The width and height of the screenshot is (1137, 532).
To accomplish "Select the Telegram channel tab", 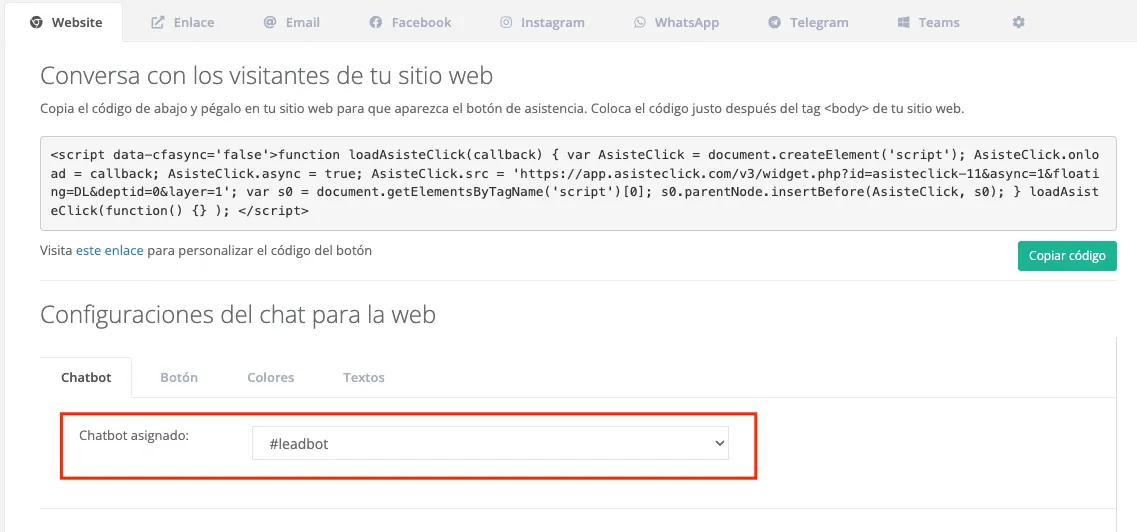I will pos(809,22).
